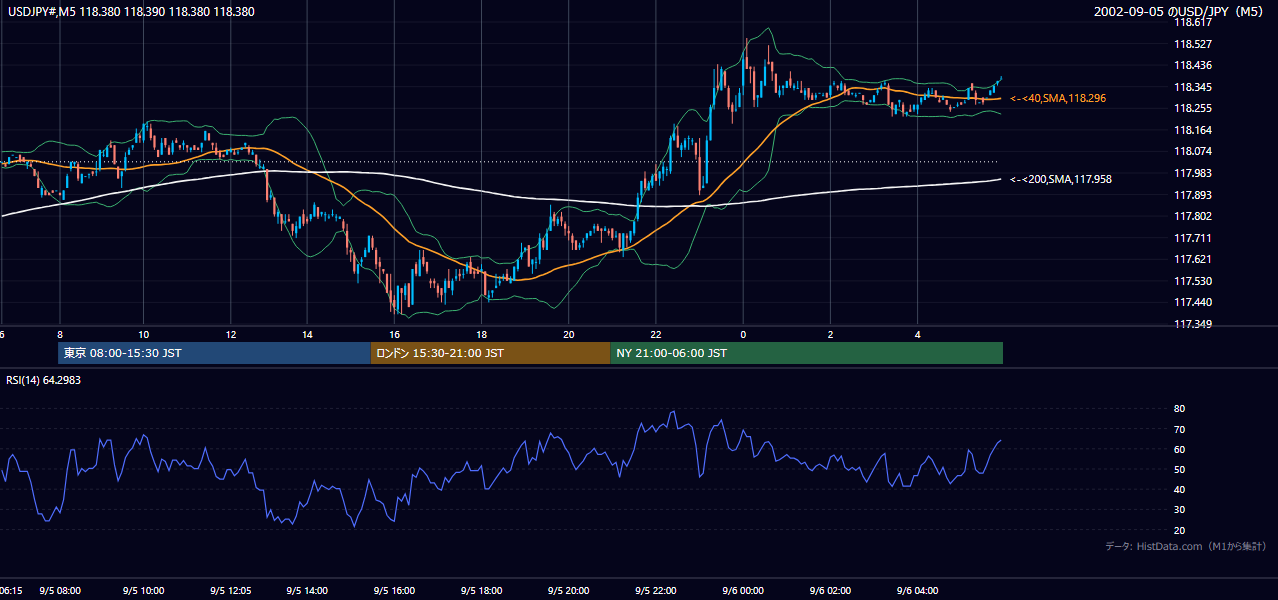This screenshot has width=1278, height=600.
Task: Click the 9/5 22:00 date label
Action: pyautogui.click(x=656, y=591)
